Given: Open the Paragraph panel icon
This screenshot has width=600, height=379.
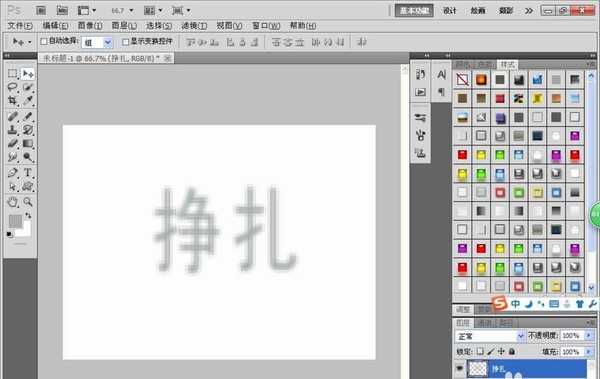Looking at the screenshot, I should coord(441,92).
